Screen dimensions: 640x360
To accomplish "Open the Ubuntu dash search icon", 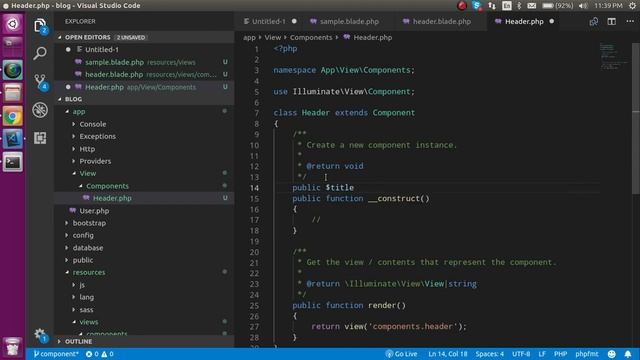I will coord(13,24).
